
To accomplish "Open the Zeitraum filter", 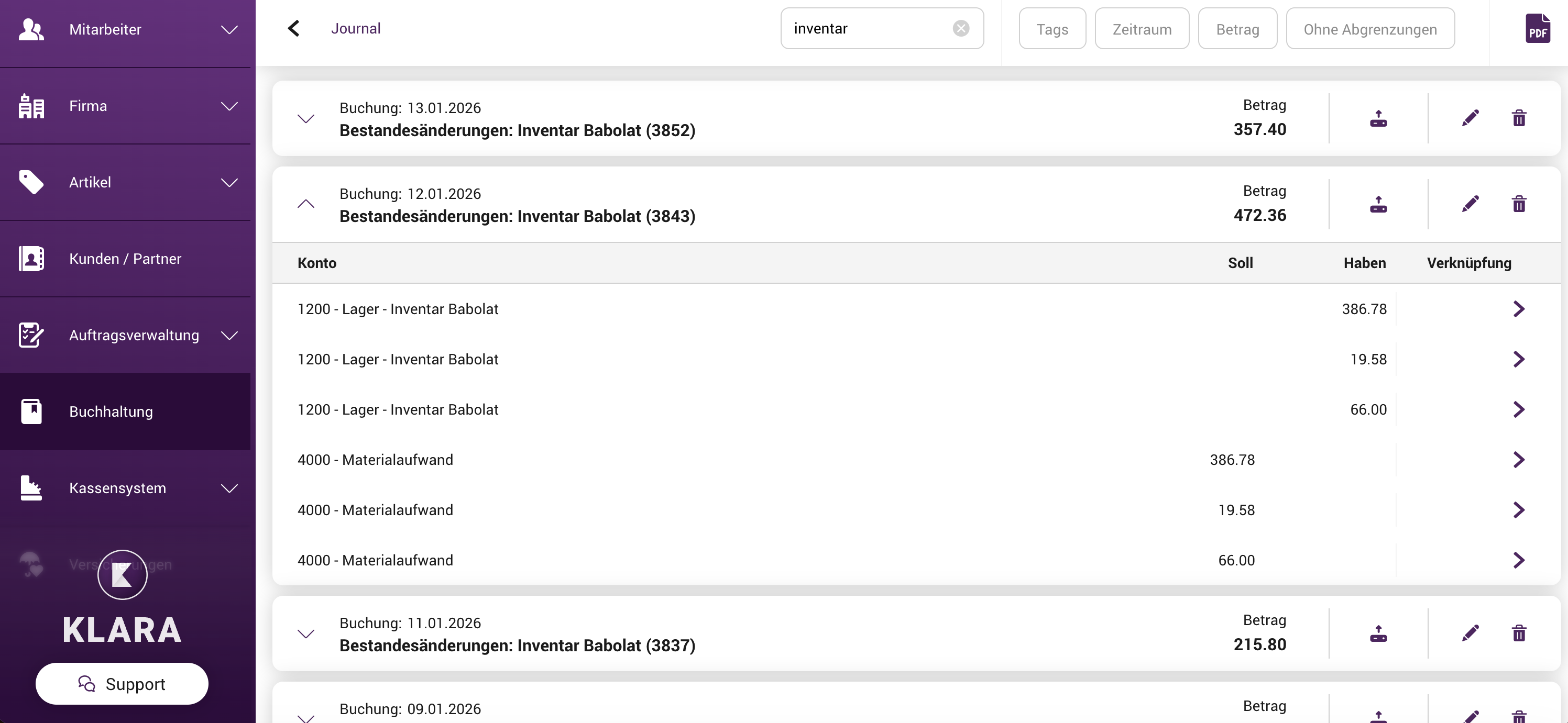I will tap(1142, 29).
